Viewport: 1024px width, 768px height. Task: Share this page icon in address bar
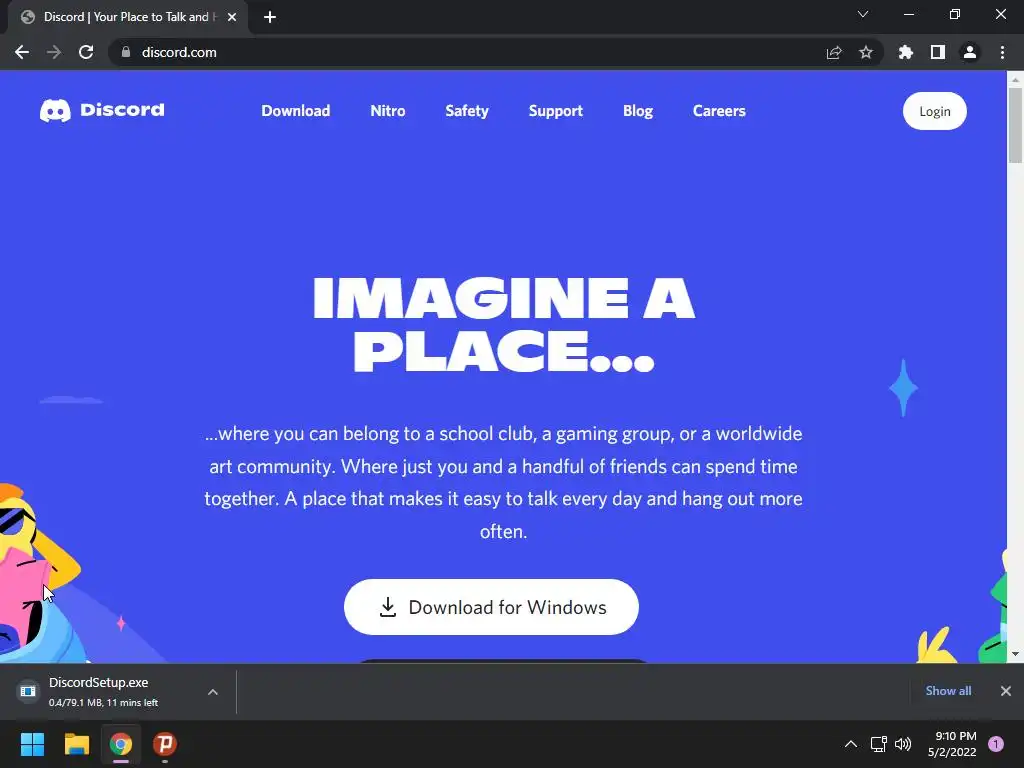834,52
